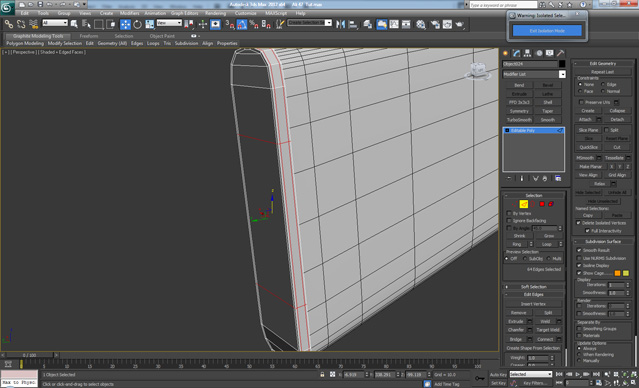639x388 pixels.
Task: Click the object color black swatch
Action: pos(562,64)
